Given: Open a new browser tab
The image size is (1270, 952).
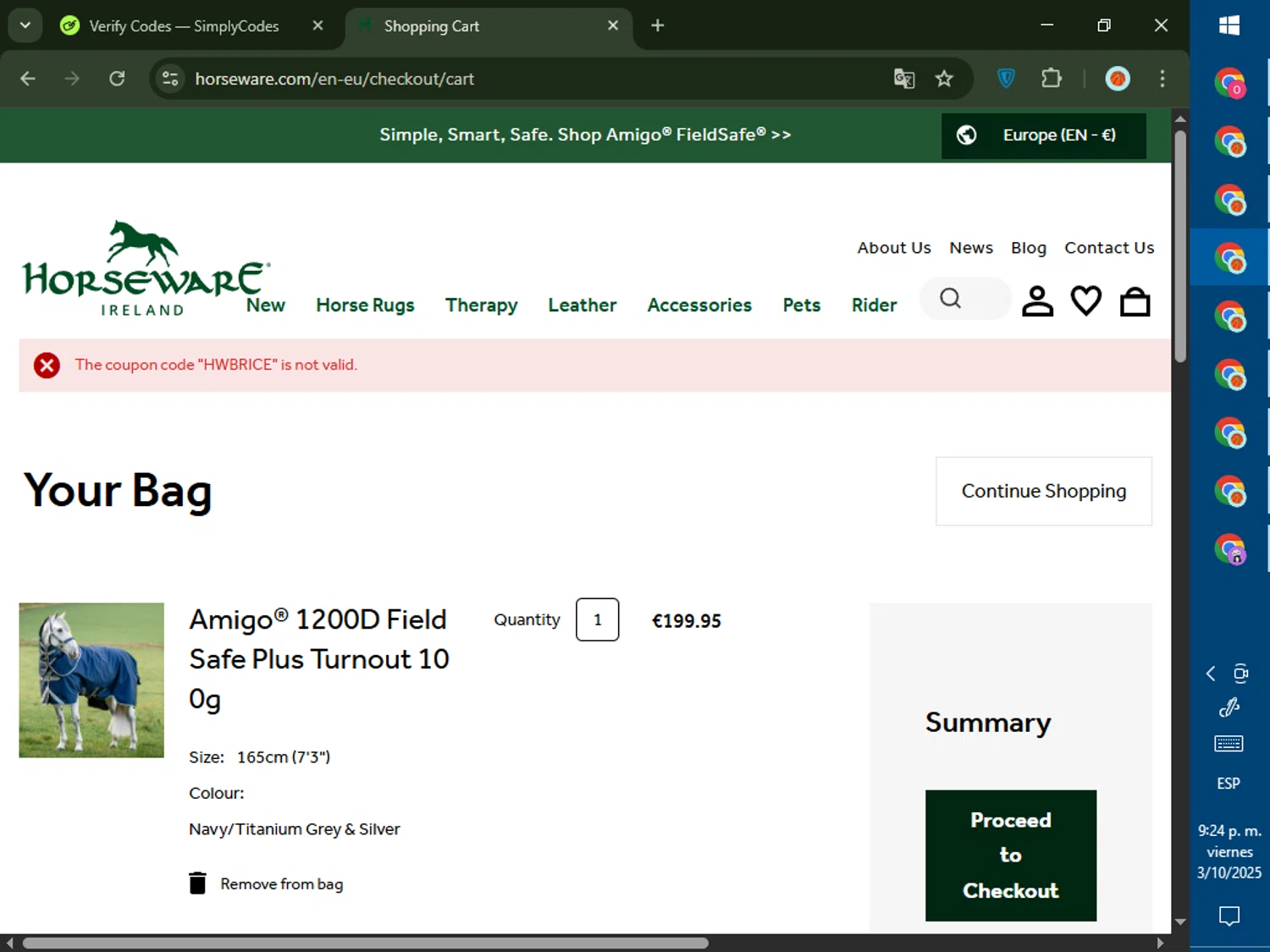Looking at the screenshot, I should pyautogui.click(x=658, y=25).
